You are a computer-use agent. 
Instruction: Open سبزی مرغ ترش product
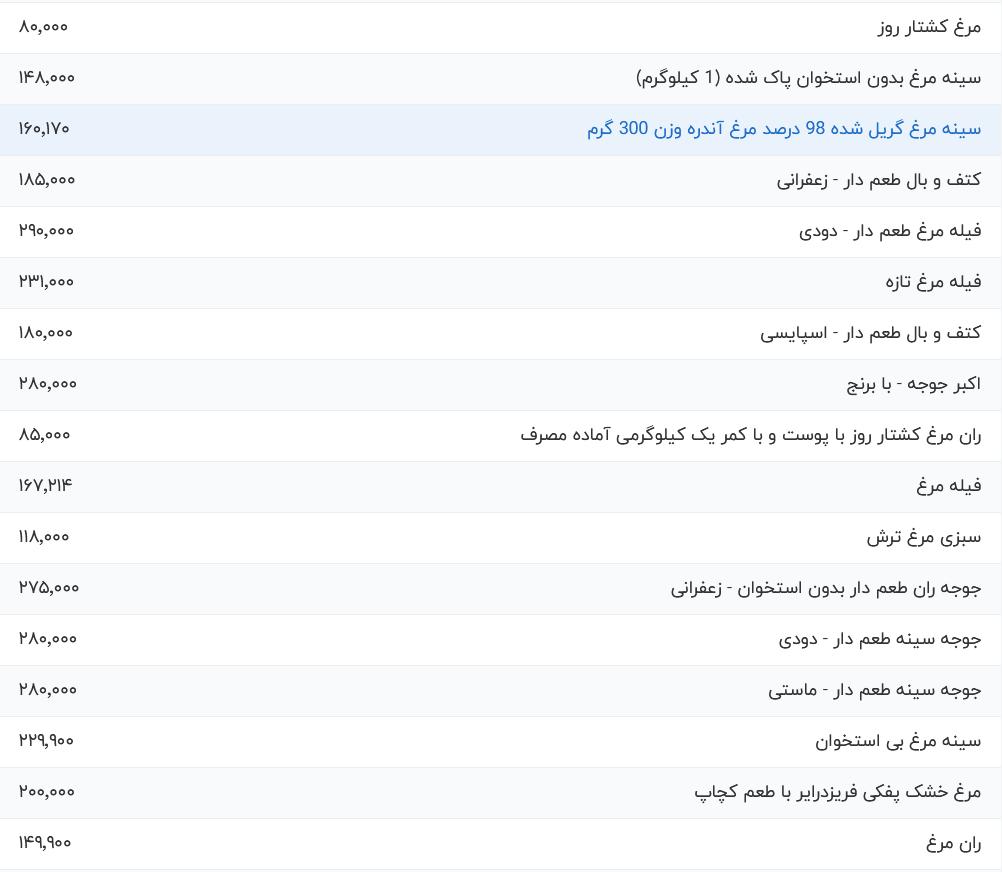point(924,538)
